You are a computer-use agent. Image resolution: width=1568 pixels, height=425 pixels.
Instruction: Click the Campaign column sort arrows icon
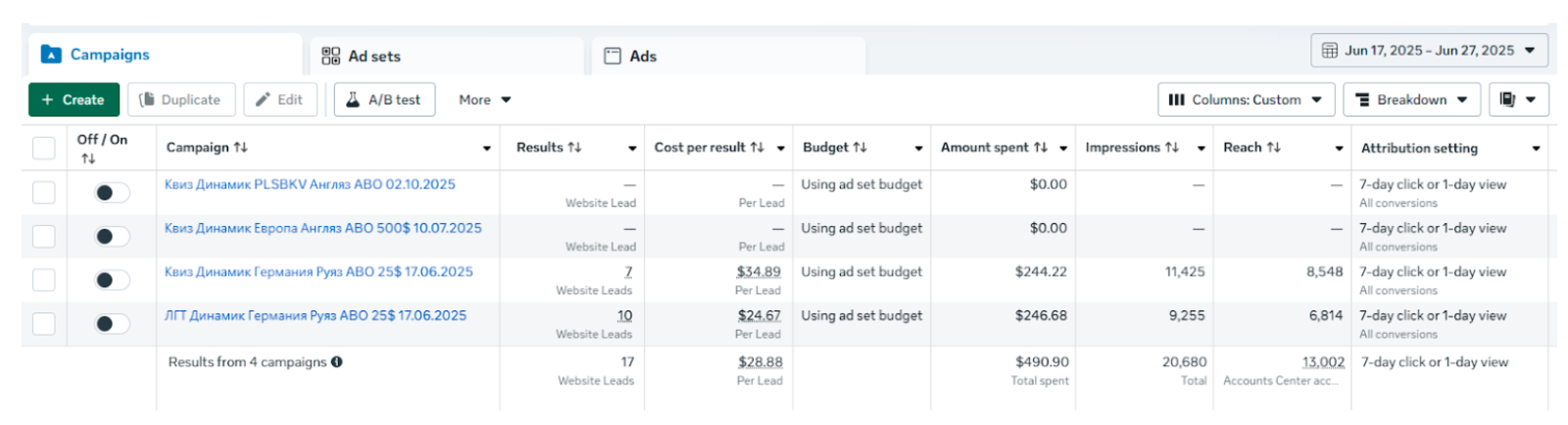(x=241, y=148)
